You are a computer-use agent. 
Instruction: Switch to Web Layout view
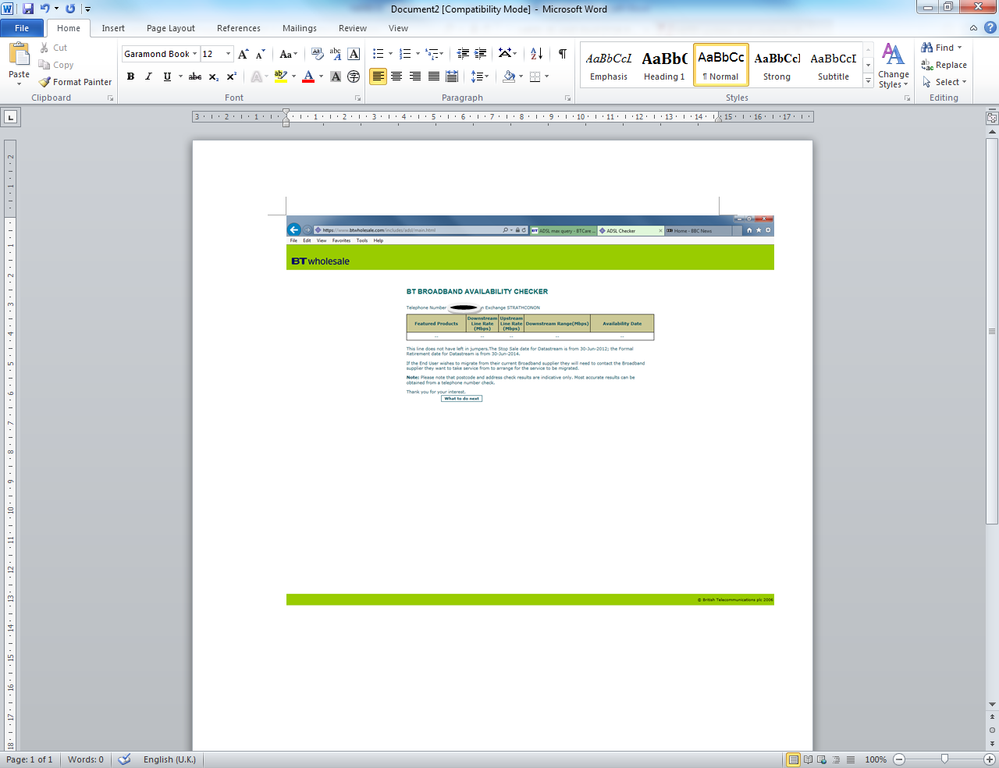tap(822, 760)
